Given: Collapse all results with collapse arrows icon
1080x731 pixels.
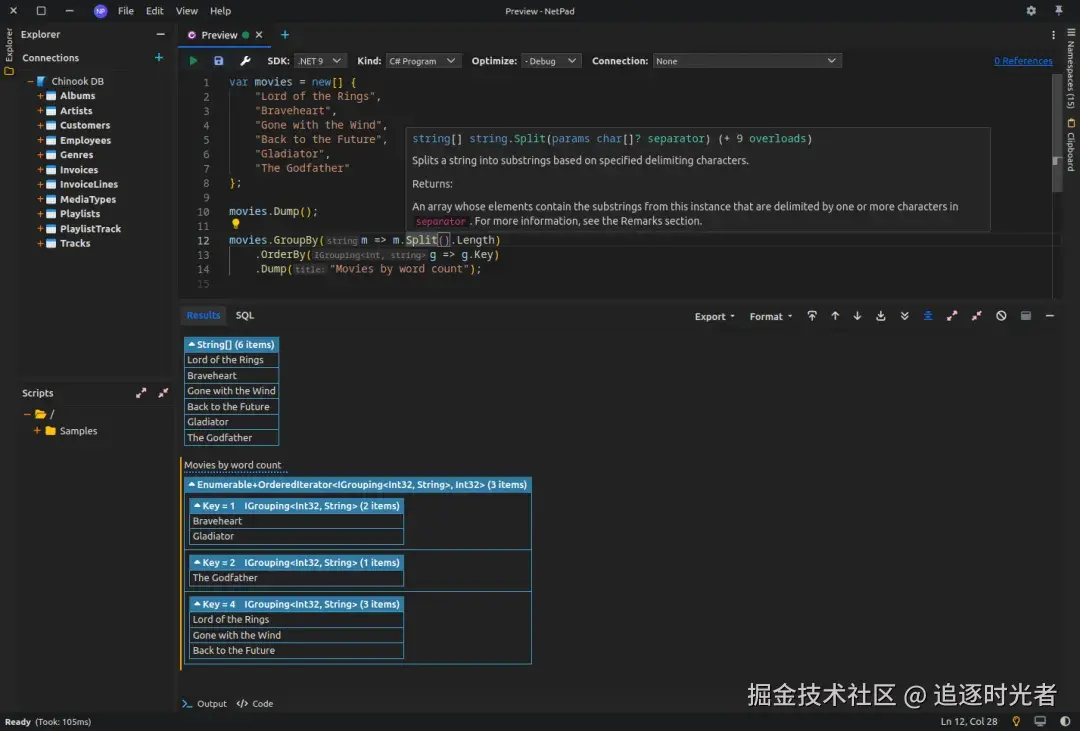Looking at the screenshot, I should (977, 316).
